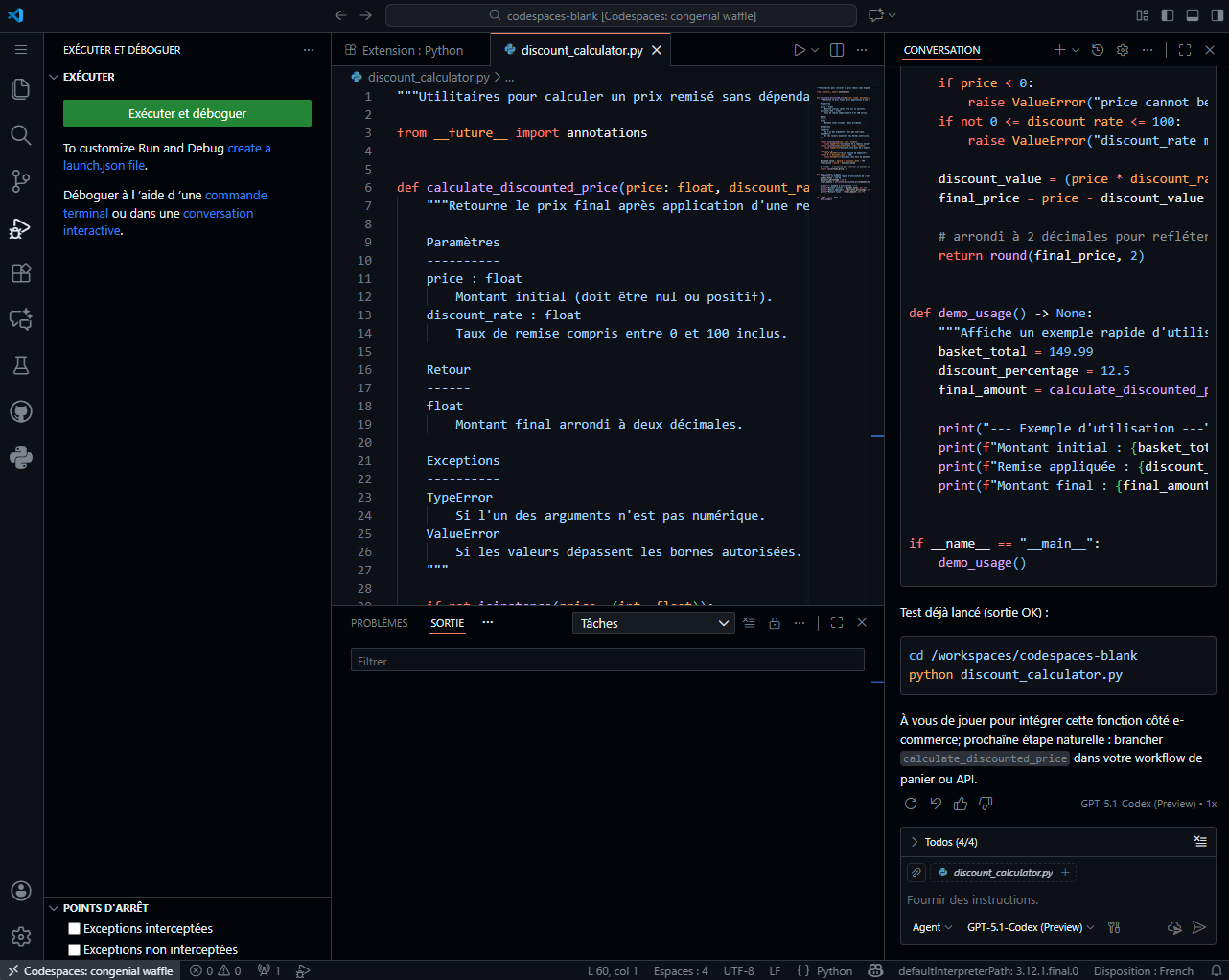The image size is (1229, 980).
Task: Select the Testing flask icon
Action: click(x=21, y=365)
